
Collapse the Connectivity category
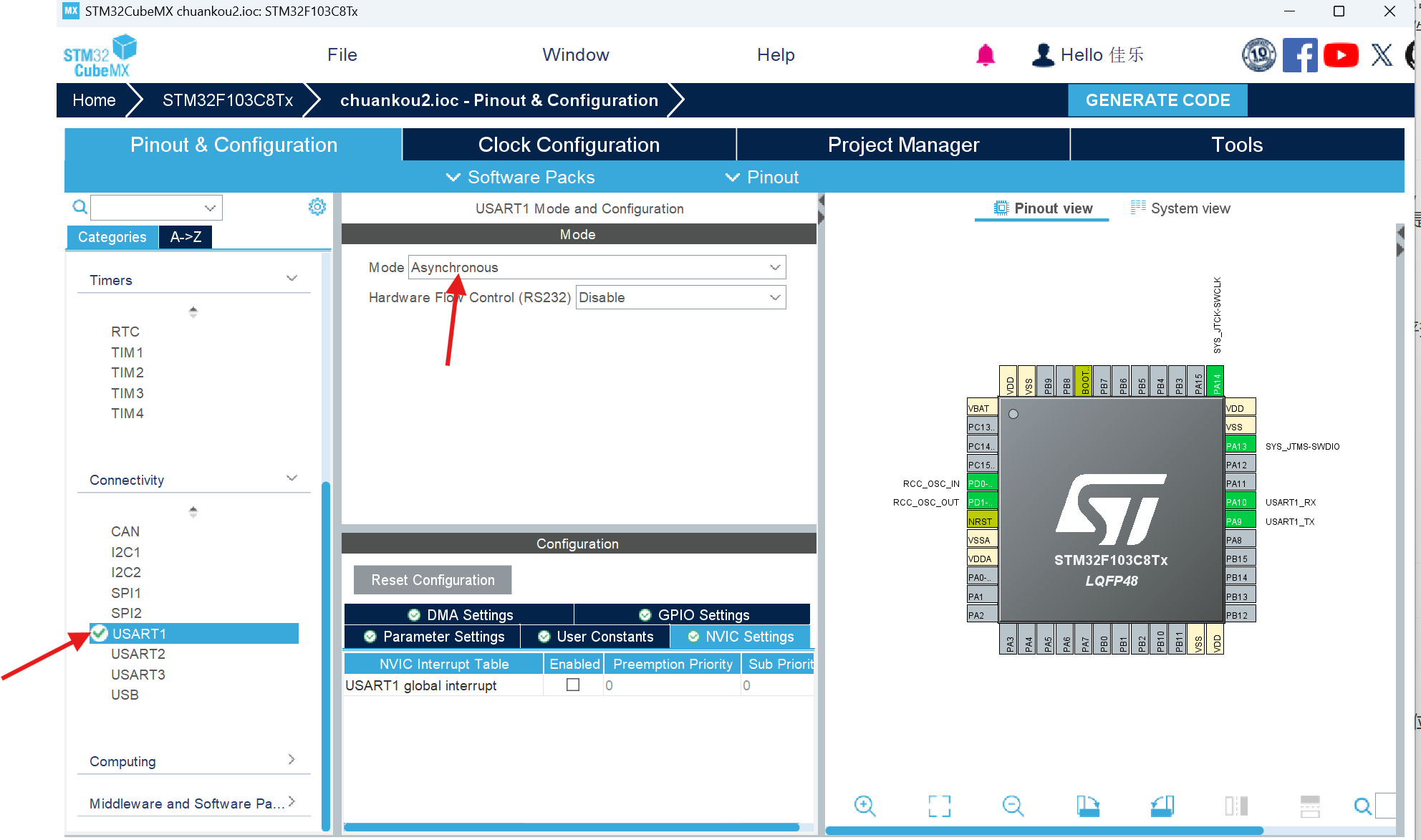pyautogui.click(x=292, y=478)
